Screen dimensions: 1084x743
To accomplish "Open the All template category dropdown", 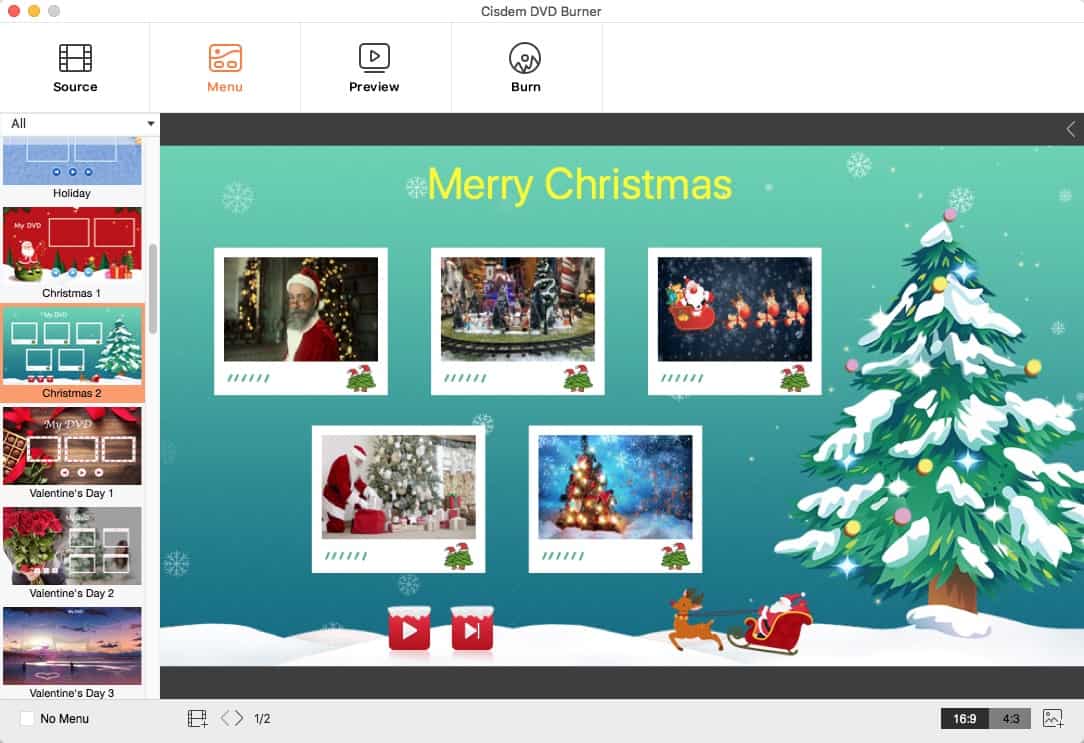I will [80, 124].
